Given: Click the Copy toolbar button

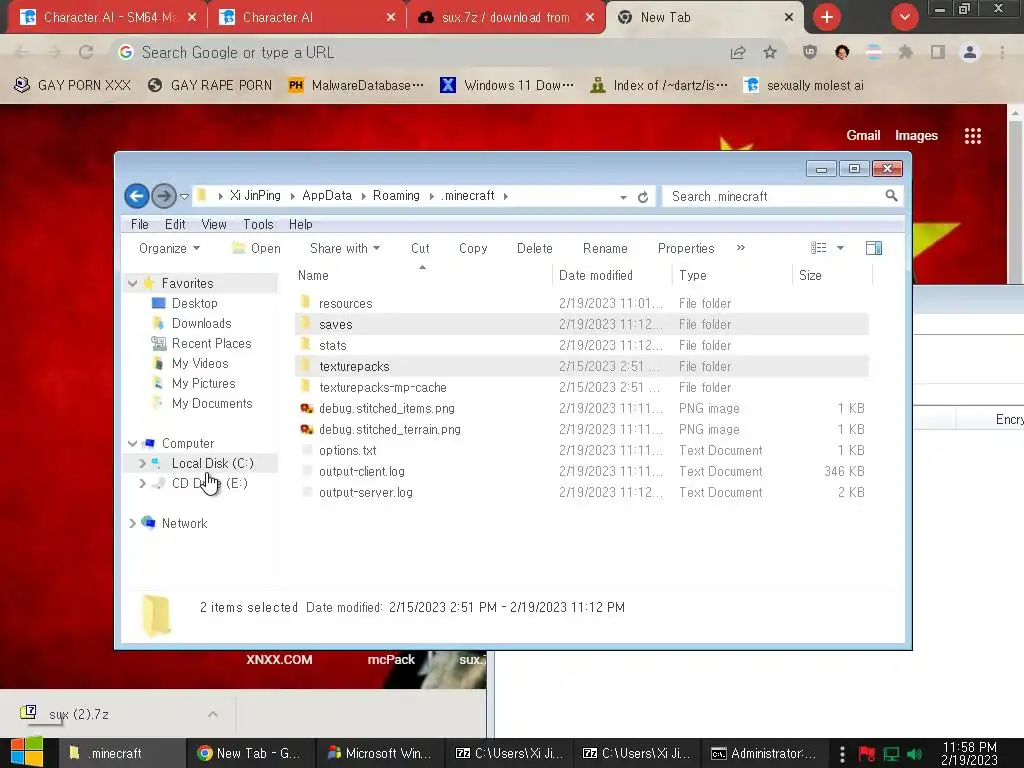Looking at the screenshot, I should 473,248.
